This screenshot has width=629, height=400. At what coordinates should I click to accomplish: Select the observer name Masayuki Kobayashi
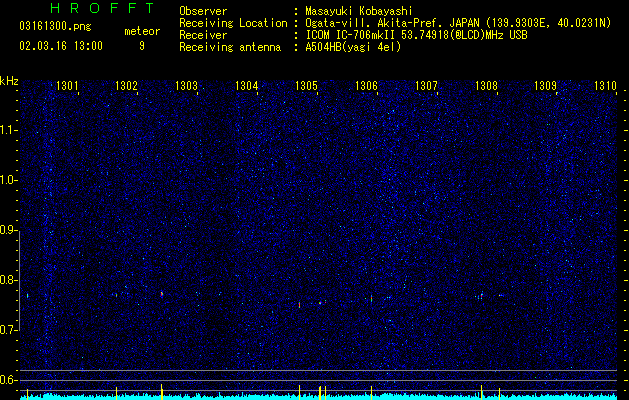[359, 11]
